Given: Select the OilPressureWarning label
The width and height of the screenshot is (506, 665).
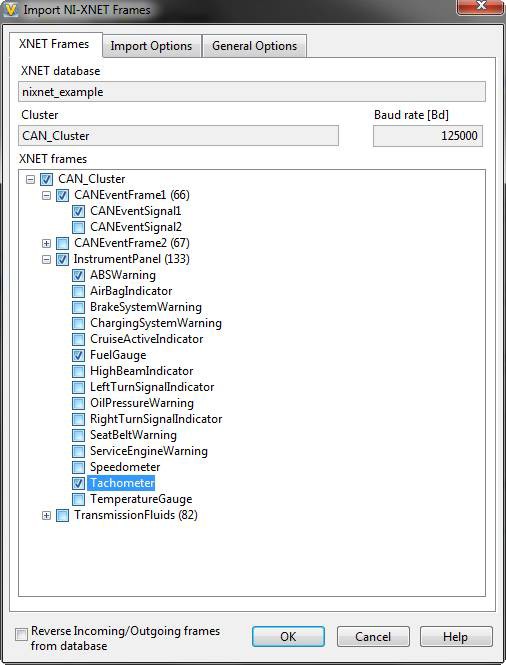Looking at the screenshot, I should click(x=142, y=403).
